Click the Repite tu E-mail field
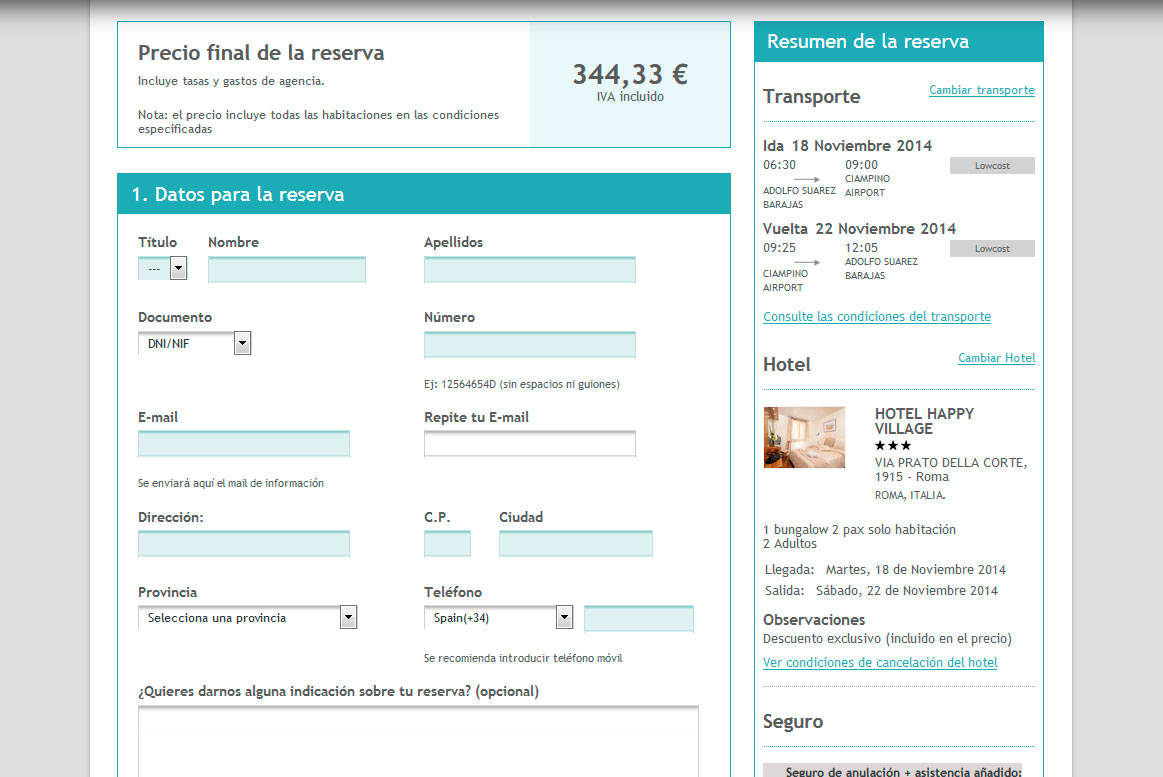Screen dimensions: 1163x777 (529, 444)
